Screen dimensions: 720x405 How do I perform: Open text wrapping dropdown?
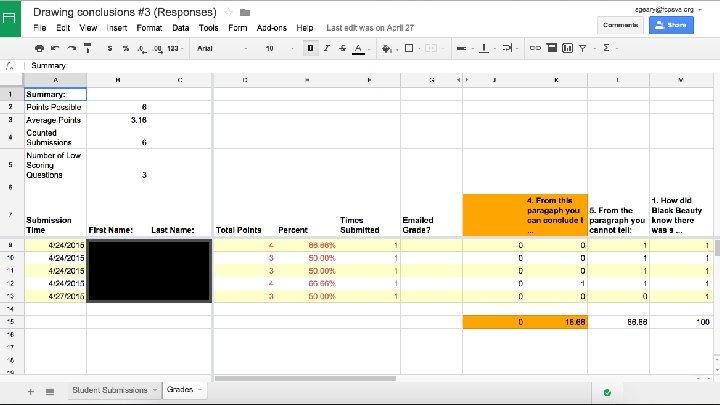(509, 48)
